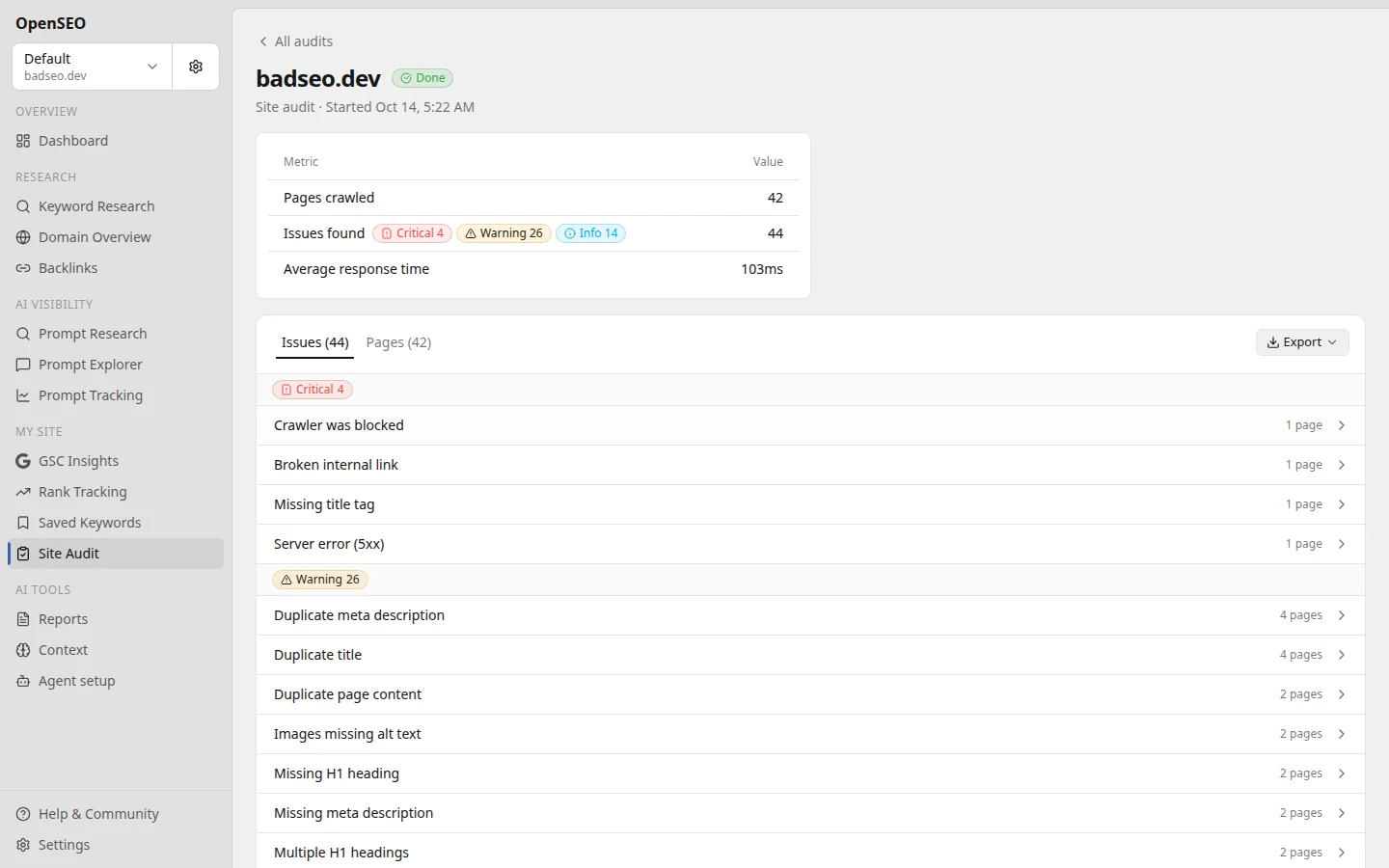Return to All audits list

coord(295,41)
